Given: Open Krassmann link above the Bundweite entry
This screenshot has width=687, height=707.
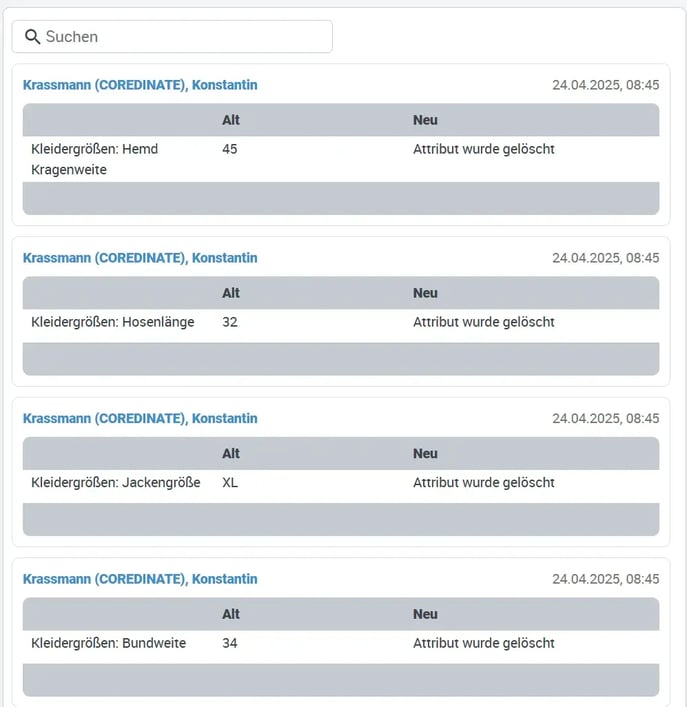Looking at the screenshot, I should pos(140,579).
